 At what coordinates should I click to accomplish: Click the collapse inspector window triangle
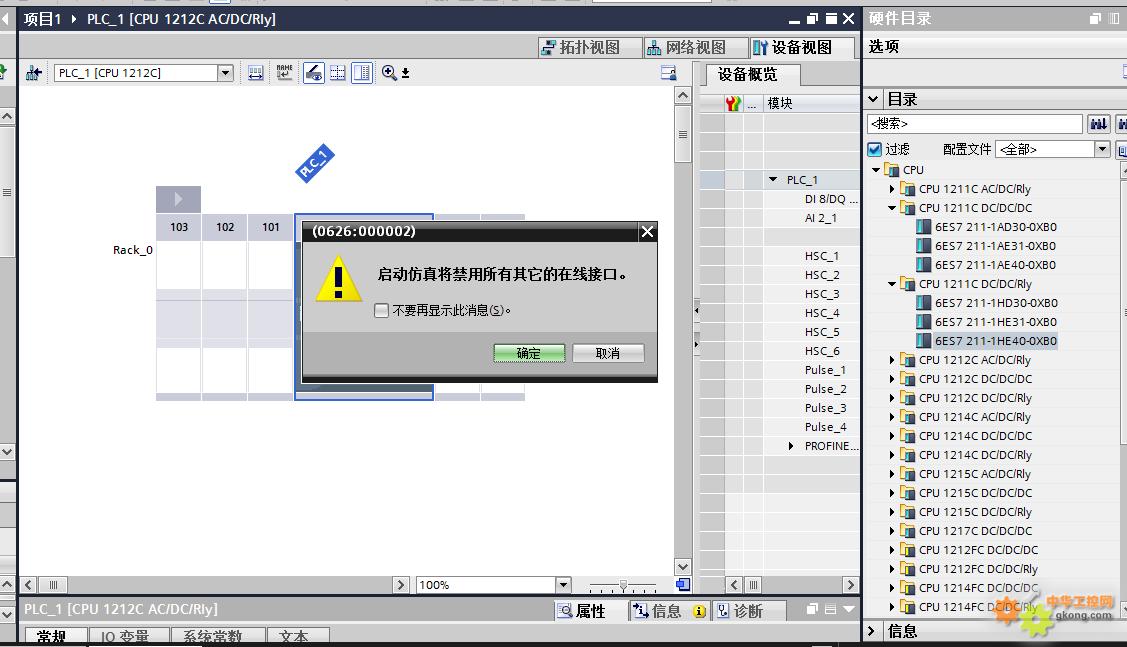pyautogui.click(x=849, y=609)
